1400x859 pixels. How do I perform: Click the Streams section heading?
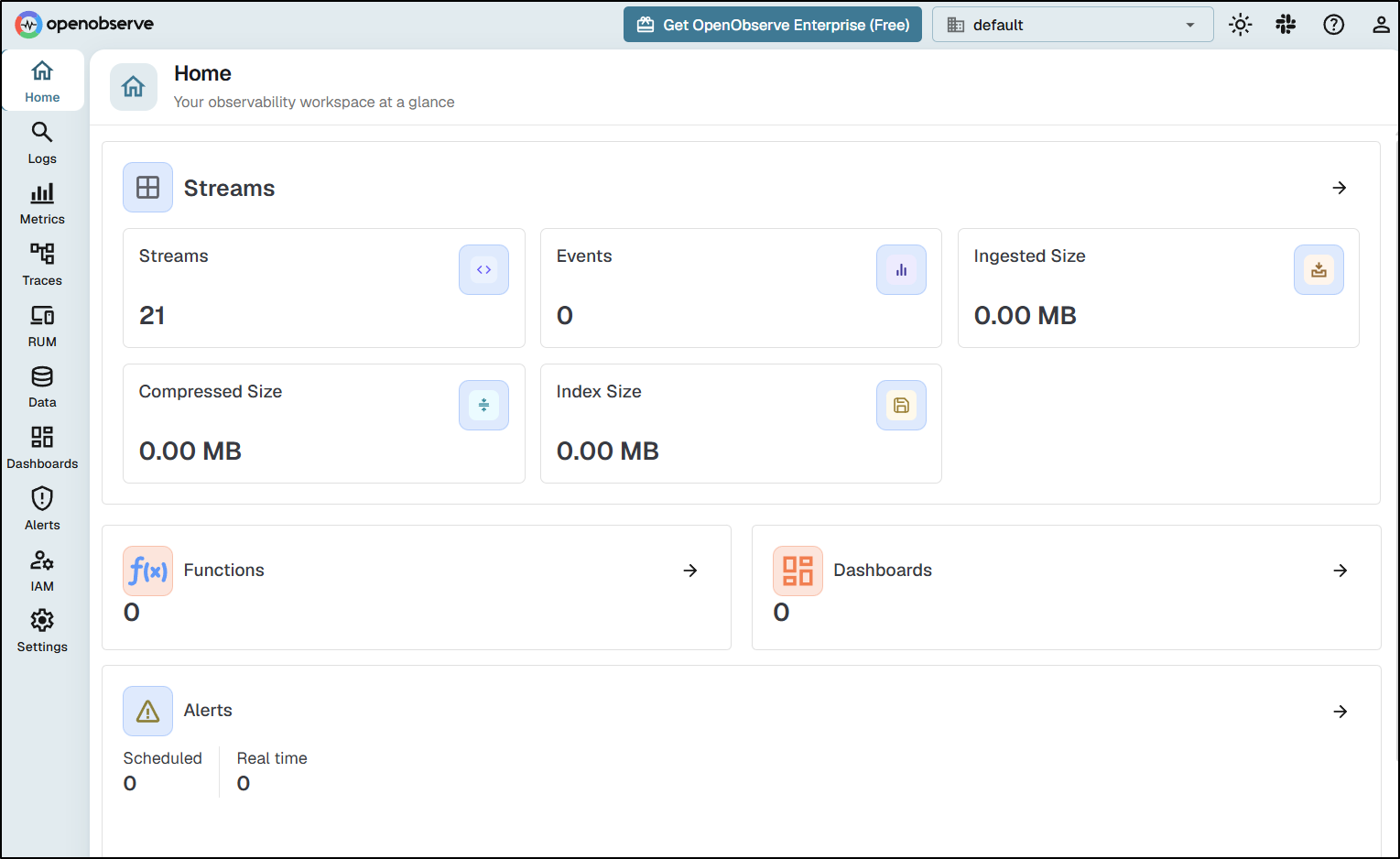230,188
